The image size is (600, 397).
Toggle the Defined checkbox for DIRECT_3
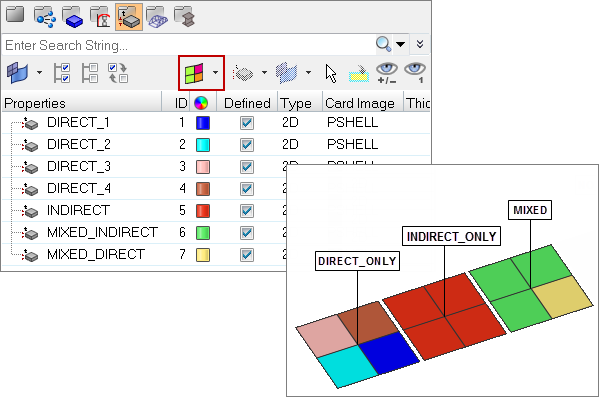click(247, 167)
